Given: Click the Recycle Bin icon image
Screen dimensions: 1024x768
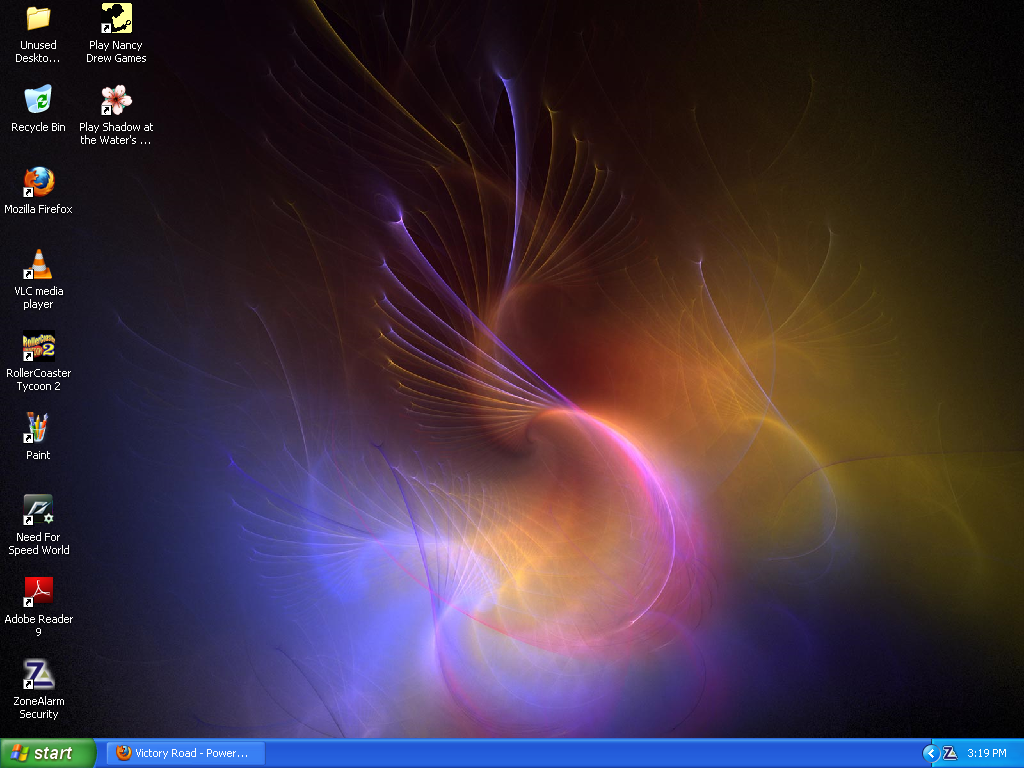Looking at the screenshot, I should click(x=38, y=100).
